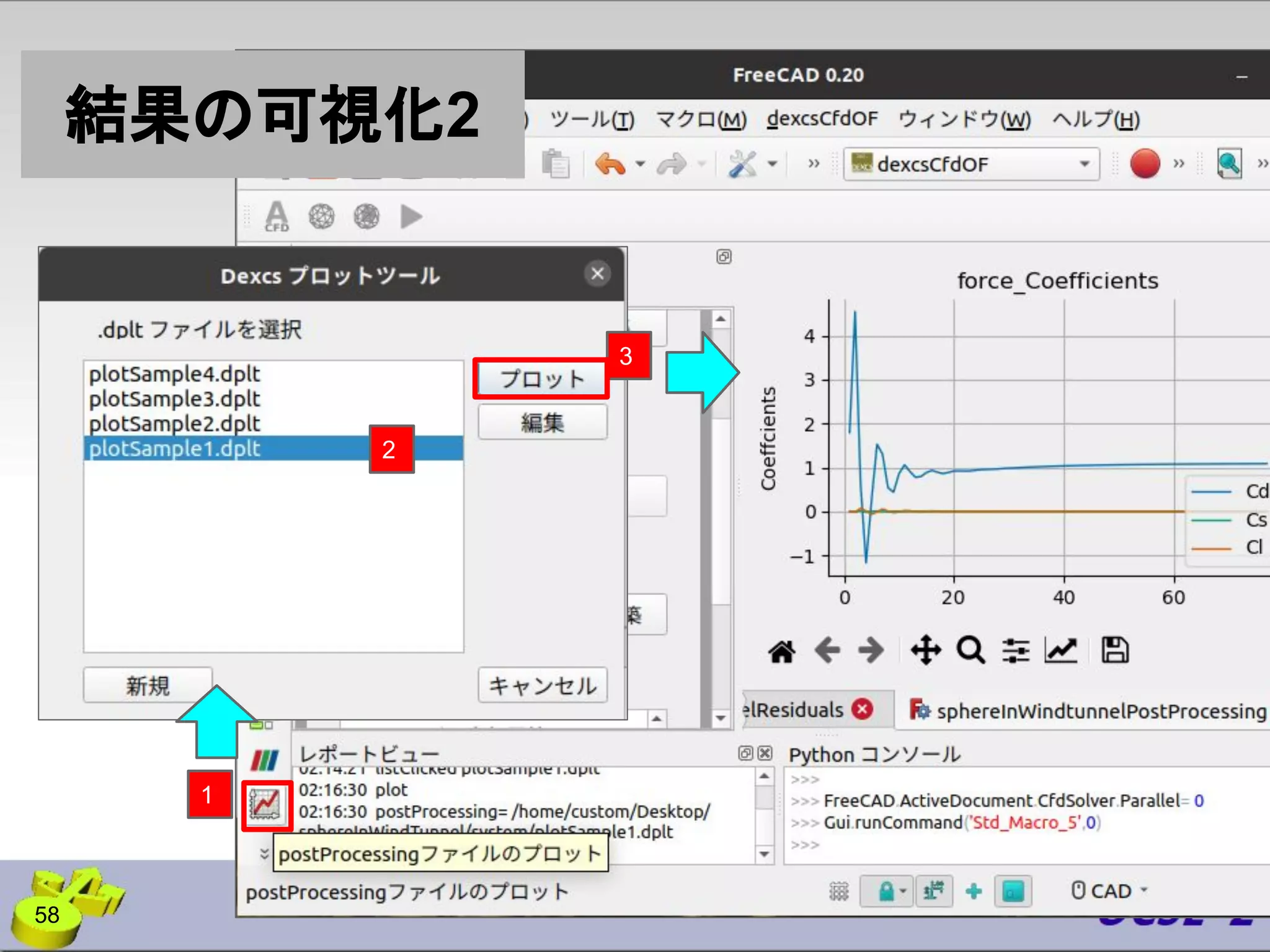
Task: Open the lock icon dropdown arrow
Action: pos(903,892)
